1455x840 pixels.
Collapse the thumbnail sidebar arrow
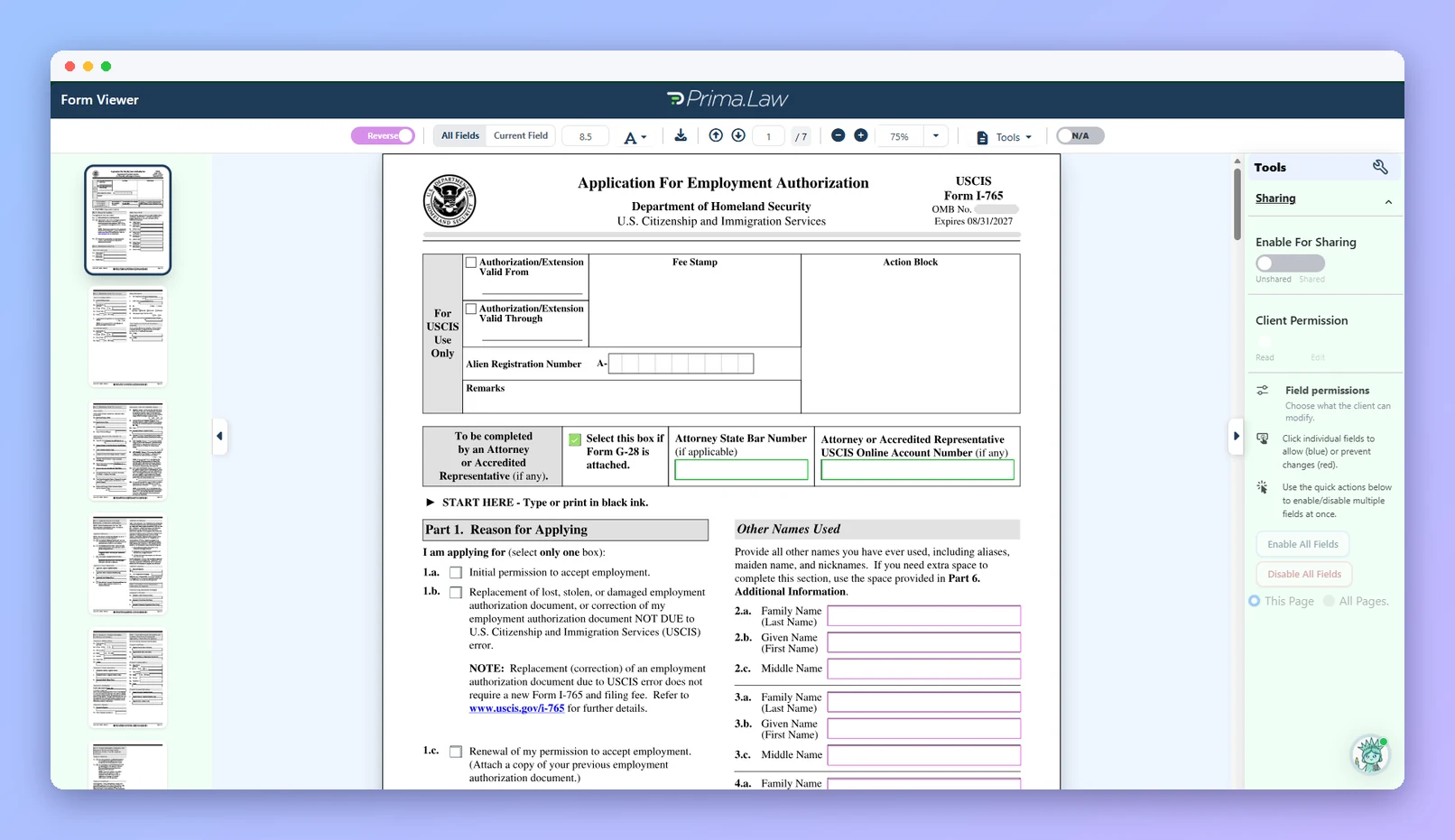pyautogui.click(x=219, y=436)
